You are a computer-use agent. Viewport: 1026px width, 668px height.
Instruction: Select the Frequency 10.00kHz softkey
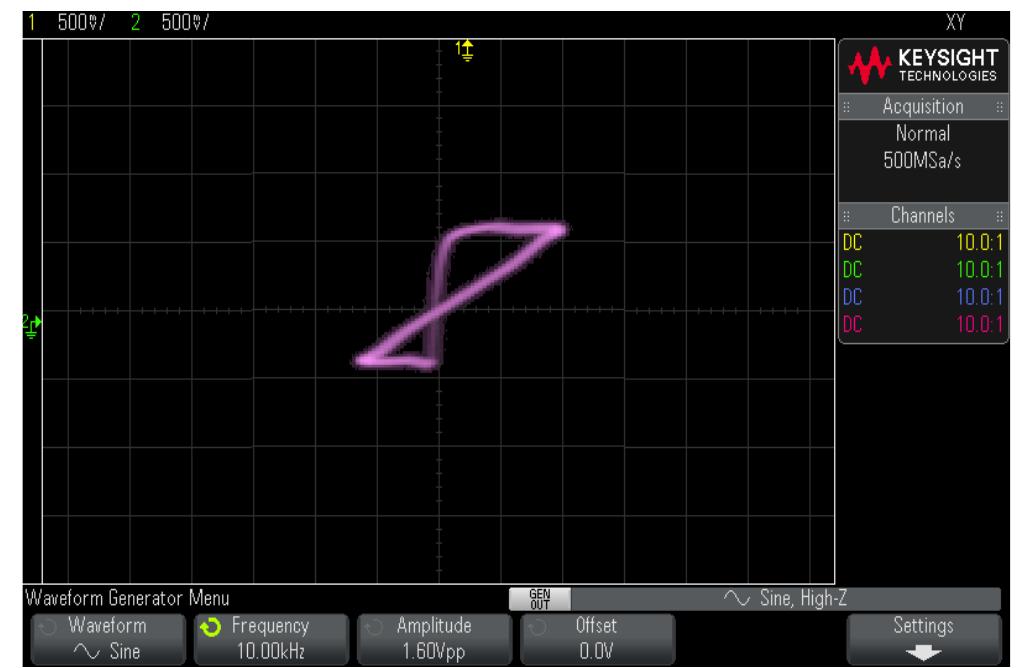click(271, 639)
